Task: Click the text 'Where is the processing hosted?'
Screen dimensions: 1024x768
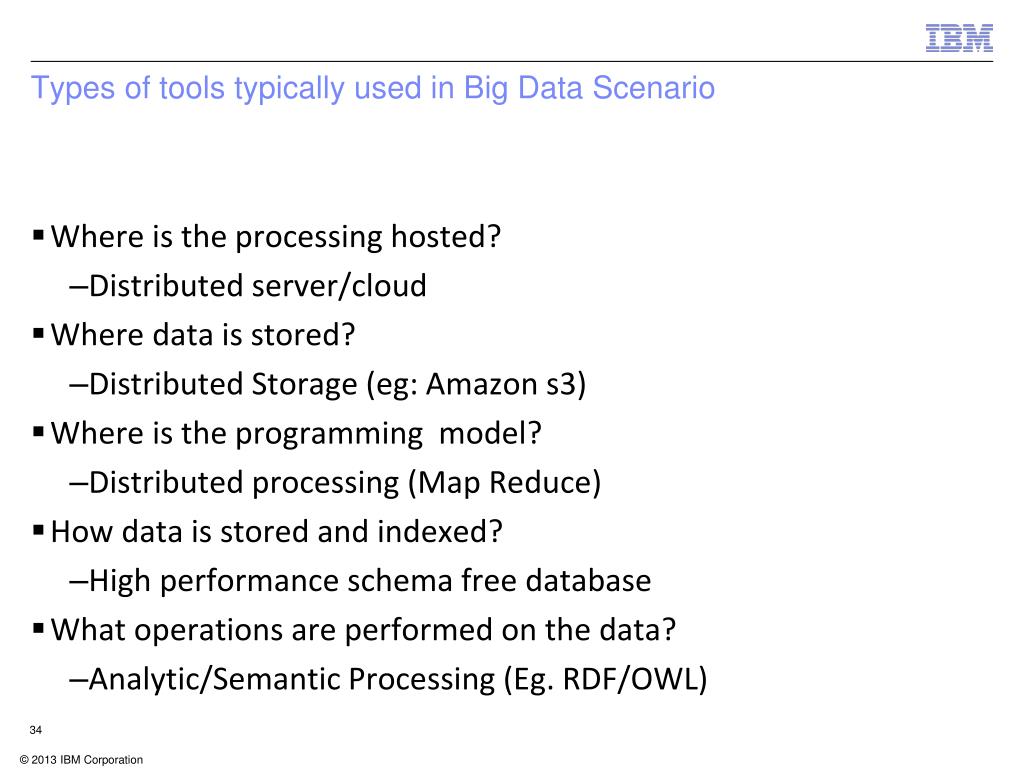Action: click(x=276, y=236)
